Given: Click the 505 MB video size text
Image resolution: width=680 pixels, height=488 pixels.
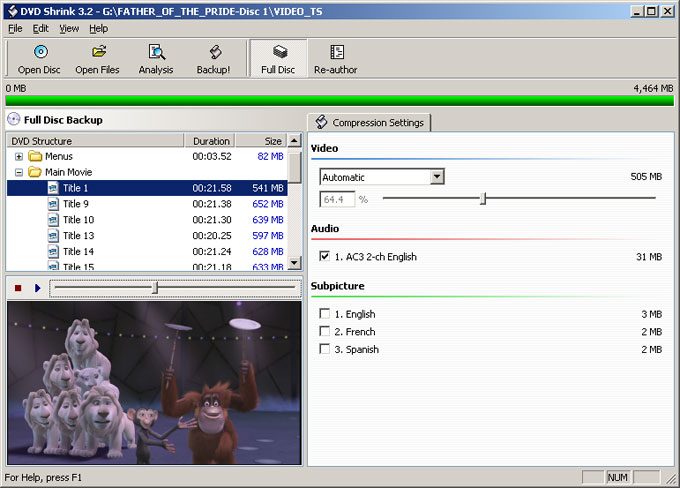Looking at the screenshot, I should pos(646,177).
